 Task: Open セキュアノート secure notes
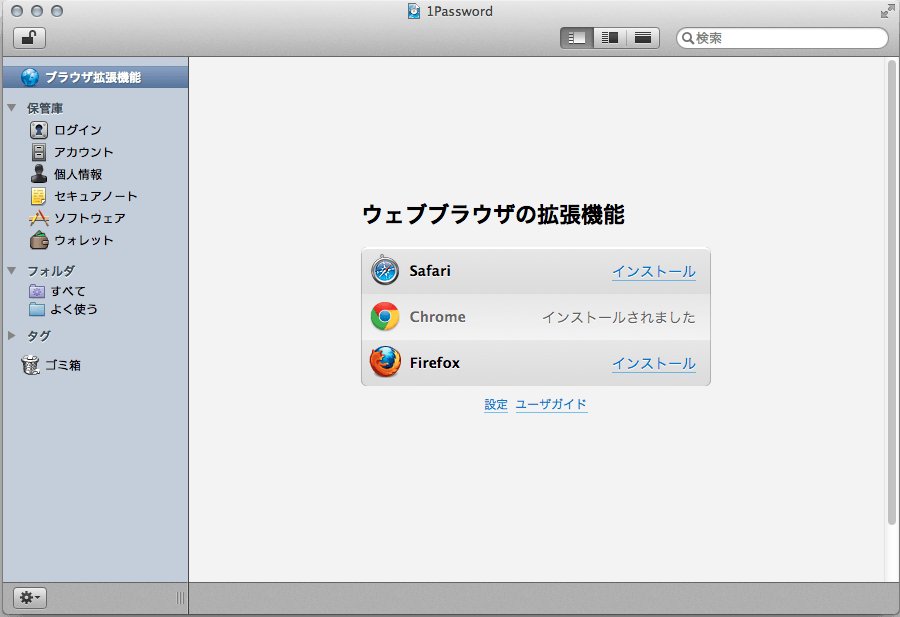pos(95,196)
